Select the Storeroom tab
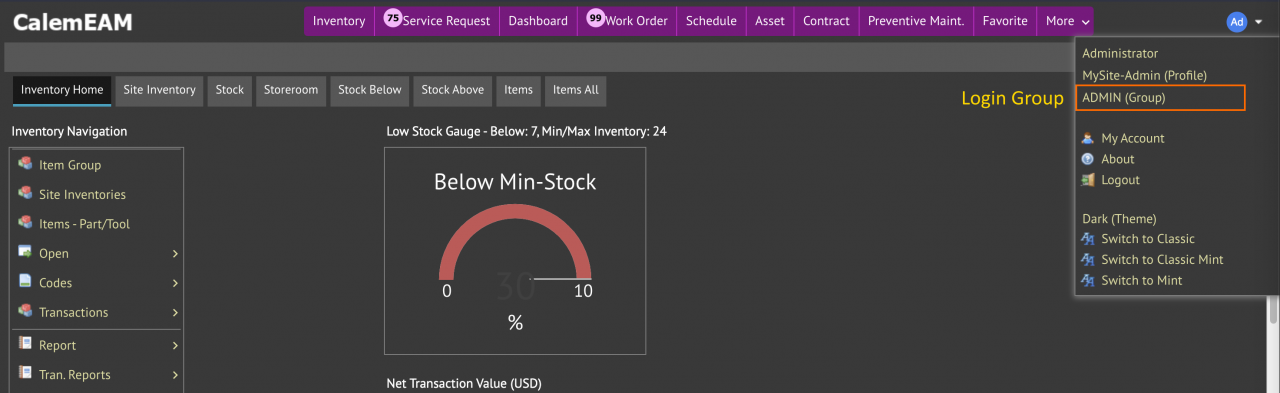1280x393 pixels. coord(291,90)
